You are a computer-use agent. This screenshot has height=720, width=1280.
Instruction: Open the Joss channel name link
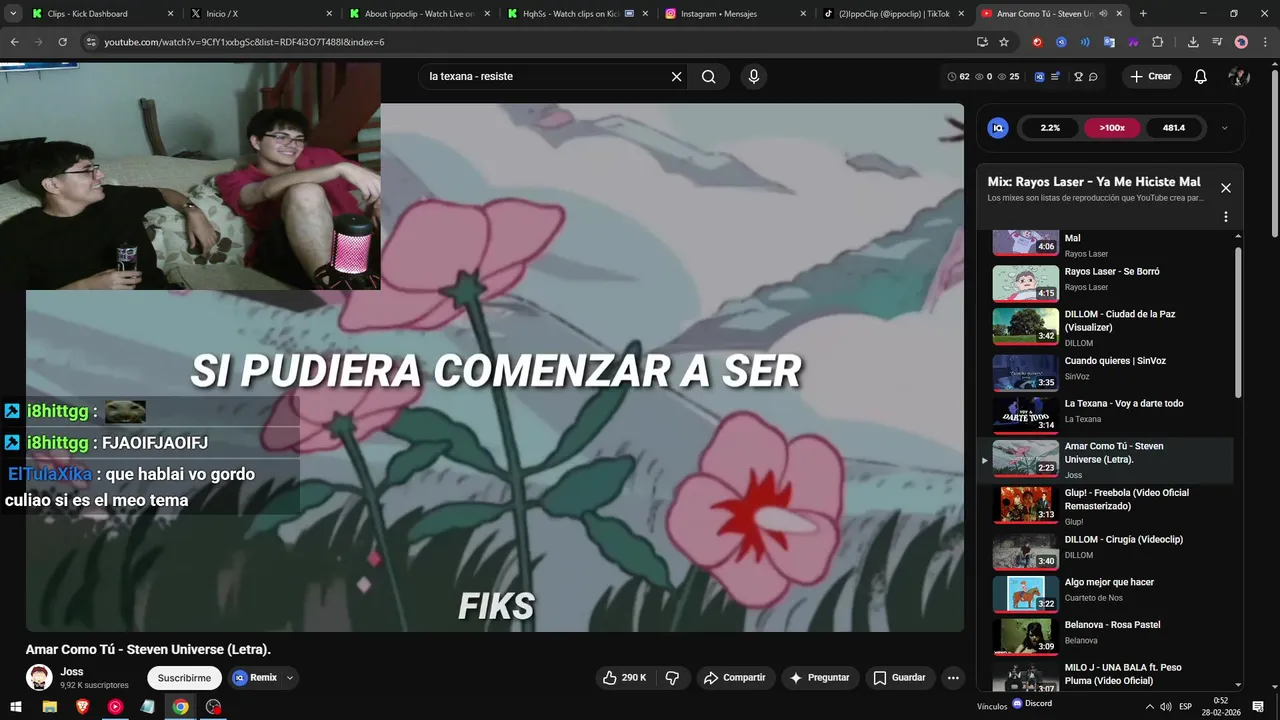point(71,672)
